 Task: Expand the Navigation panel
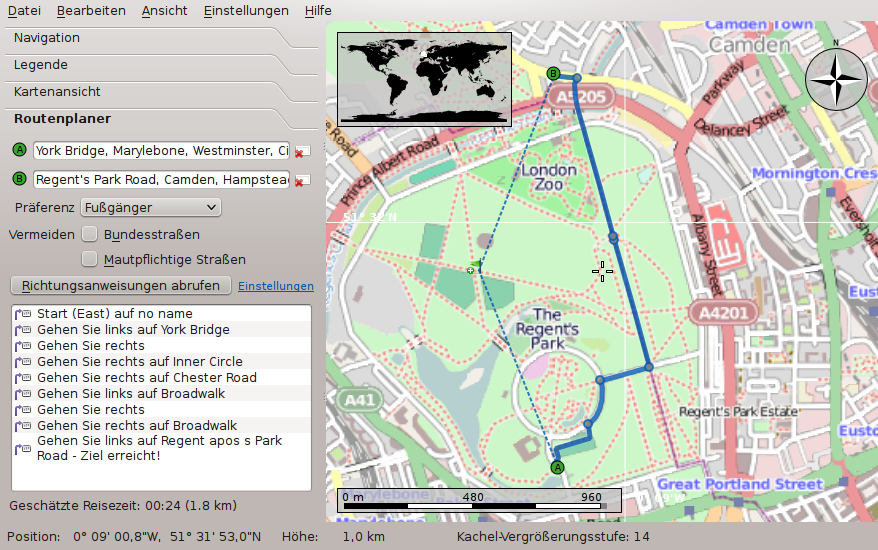point(47,38)
